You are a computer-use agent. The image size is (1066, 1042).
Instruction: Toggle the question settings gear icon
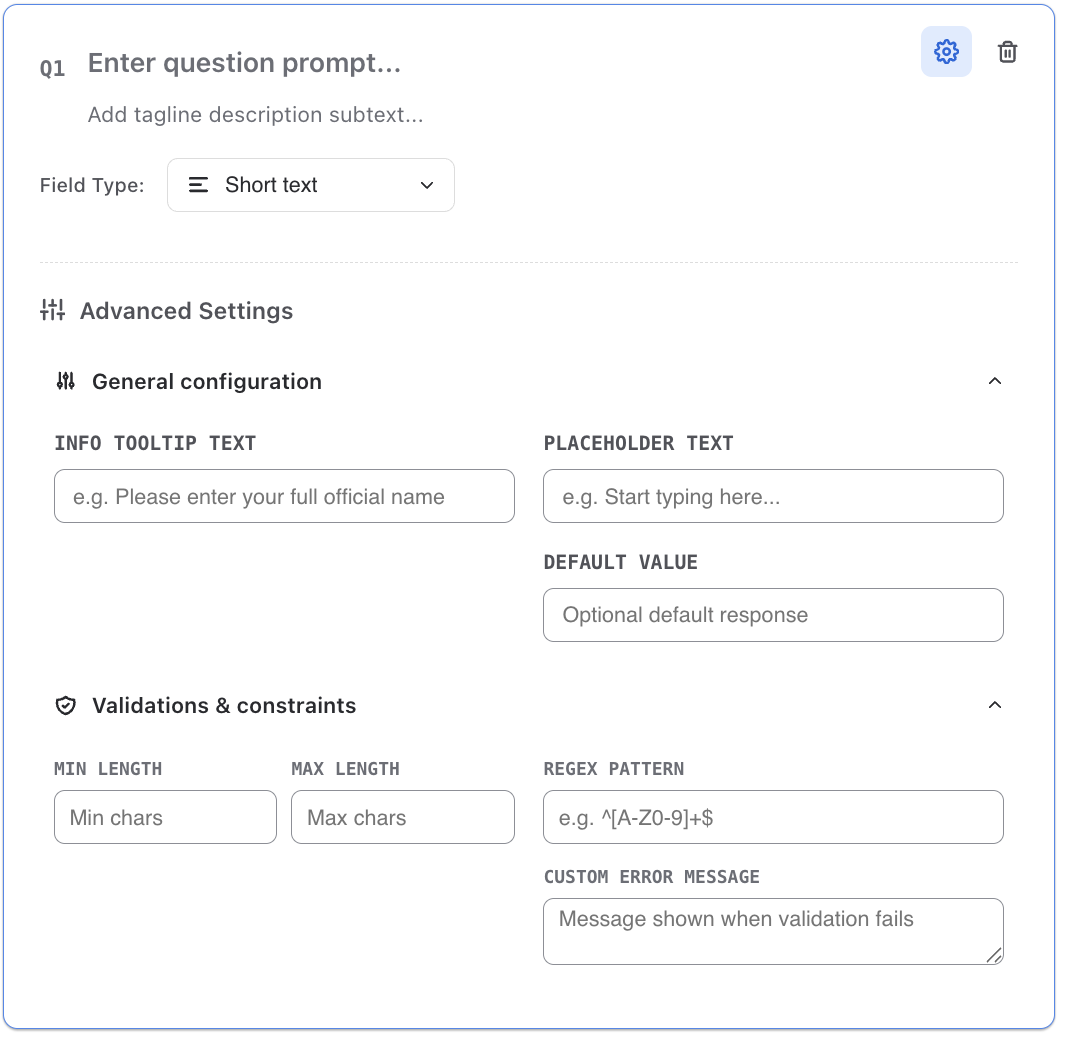click(x=946, y=52)
